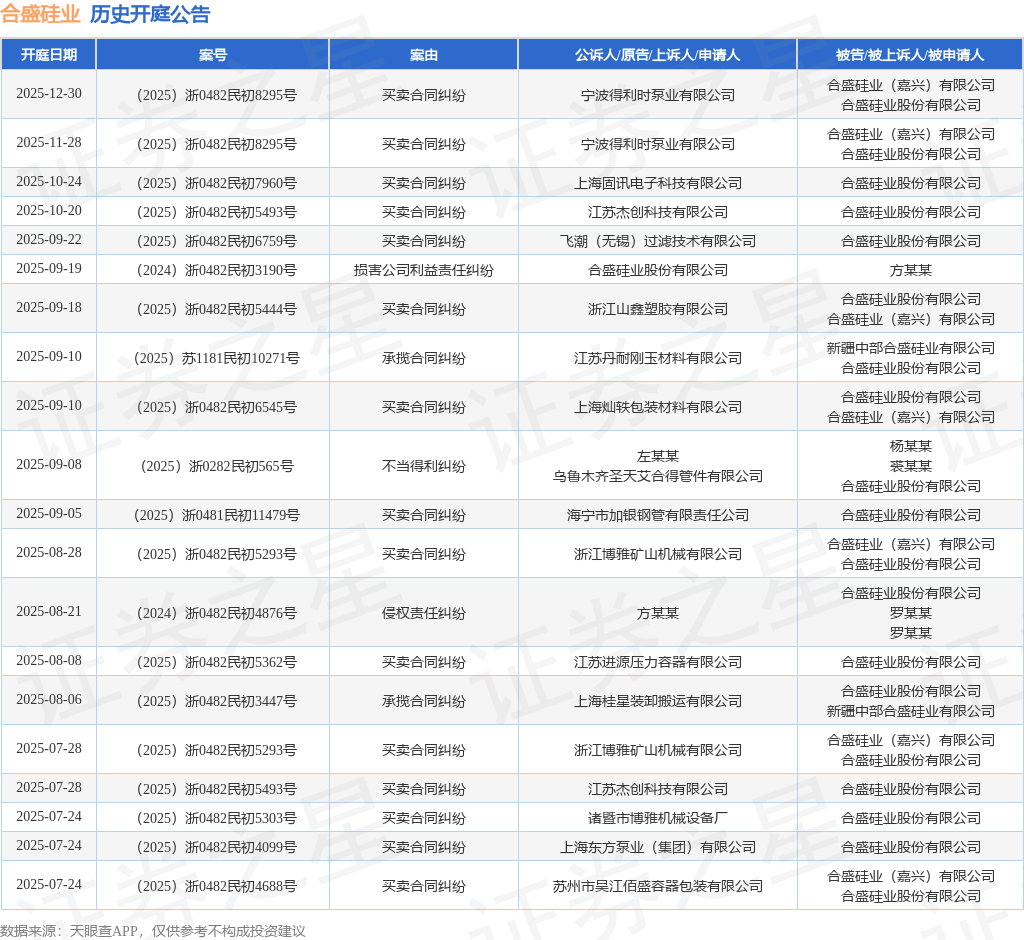Screen dimensions: 1024x940
Task: Click the 开庭日期 column header
Action: click(x=49, y=55)
